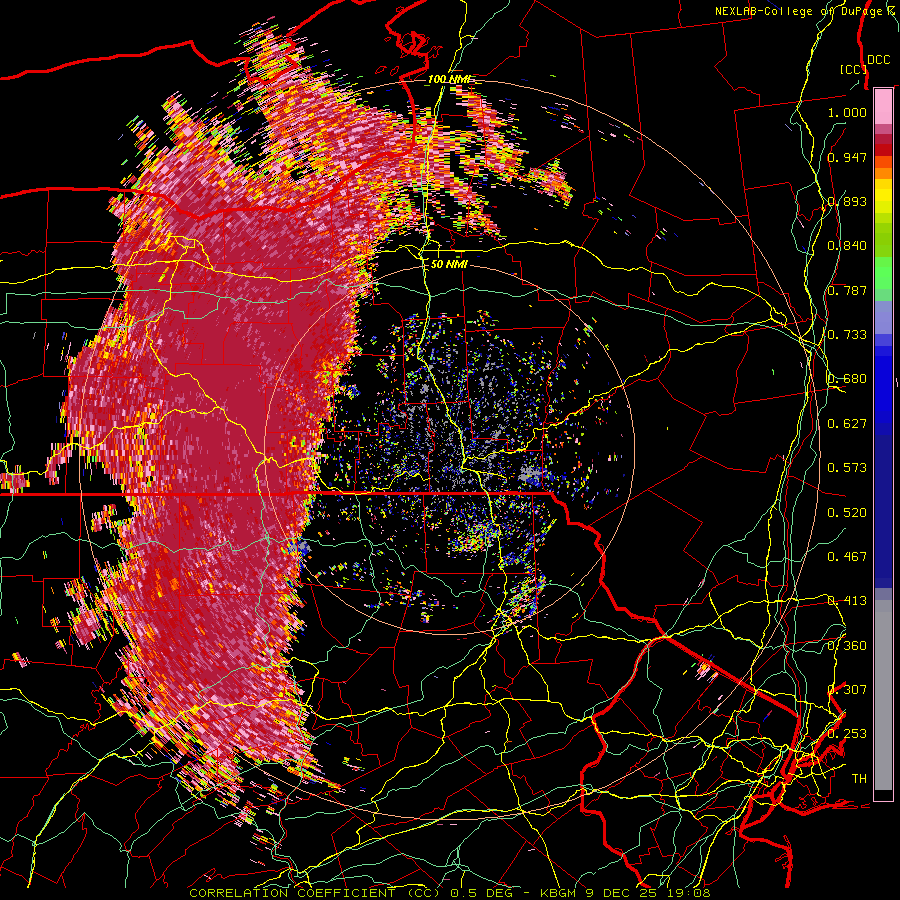
Task: Click the [CC] scale unit label
Action: pyautogui.click(x=853, y=69)
